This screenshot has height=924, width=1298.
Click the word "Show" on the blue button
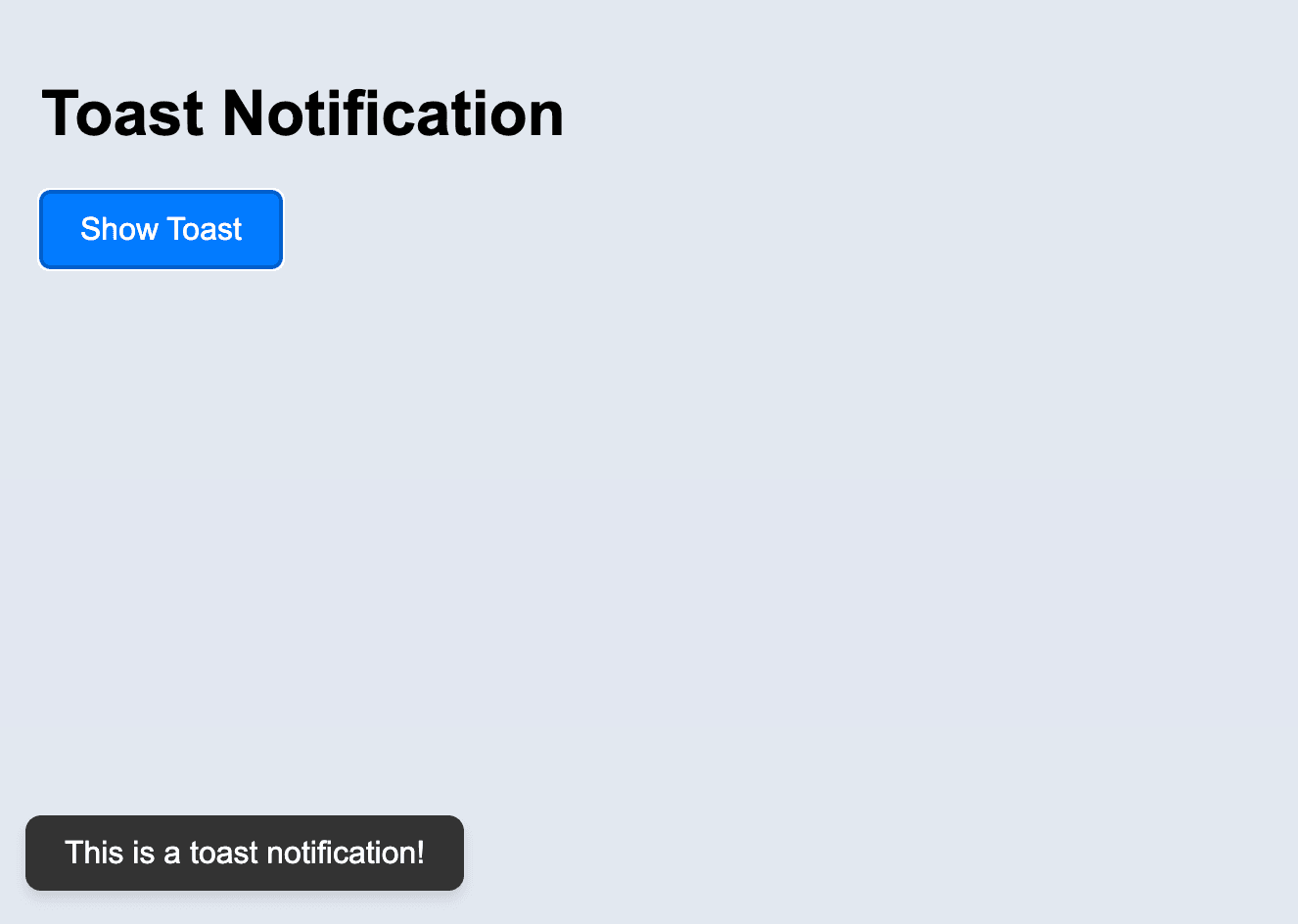coord(118,229)
